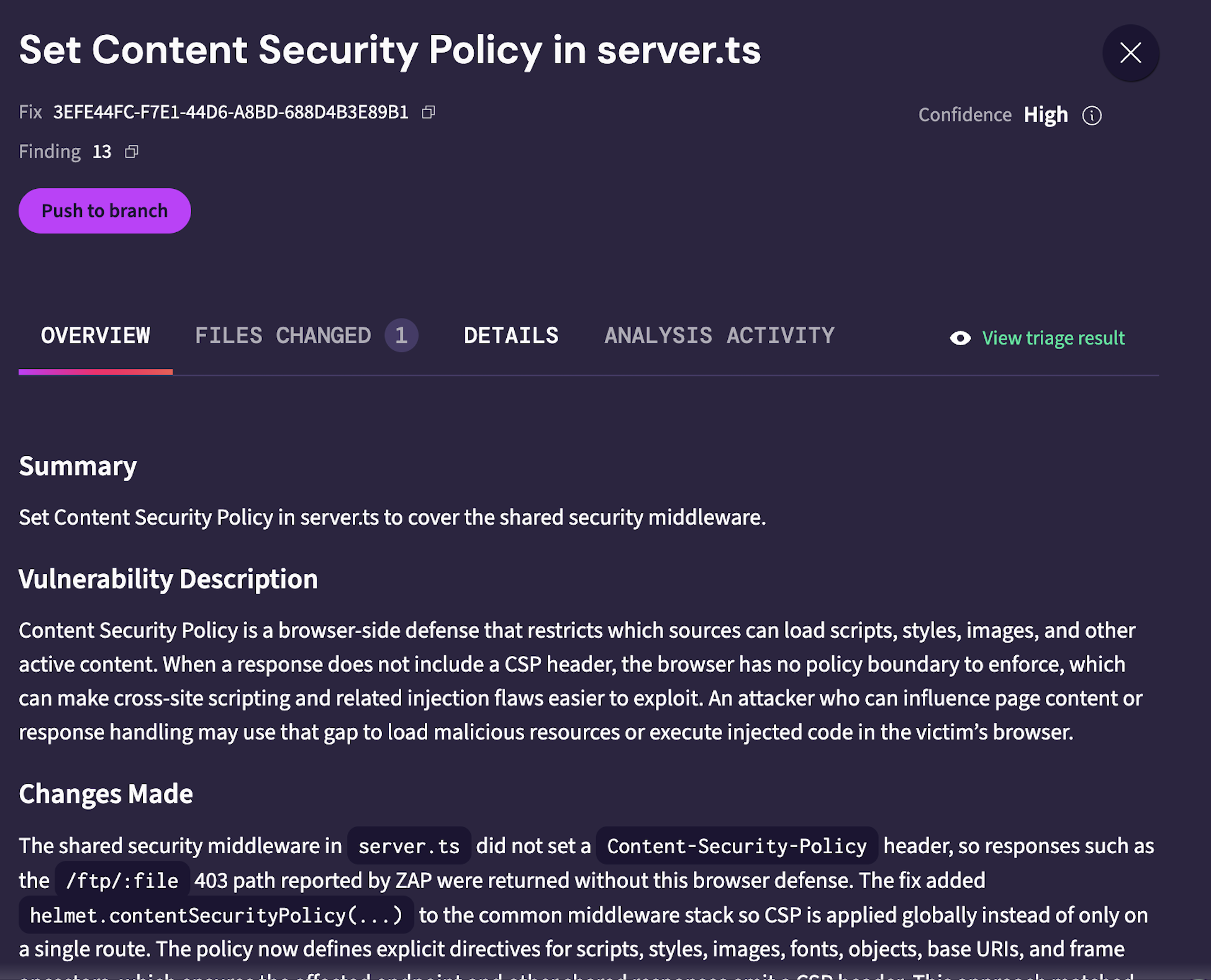
Task: Open View triage result link
Action: coord(1053,338)
